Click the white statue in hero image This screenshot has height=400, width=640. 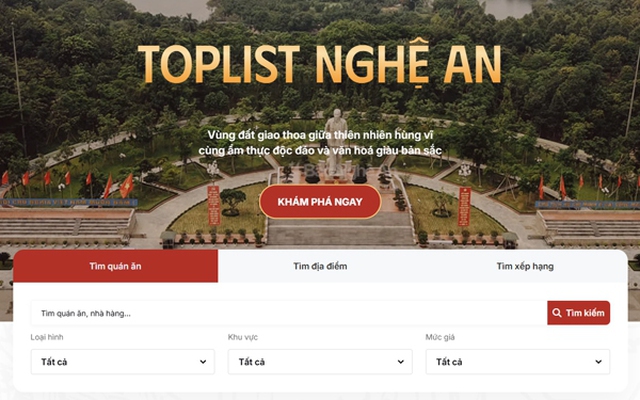[336, 142]
